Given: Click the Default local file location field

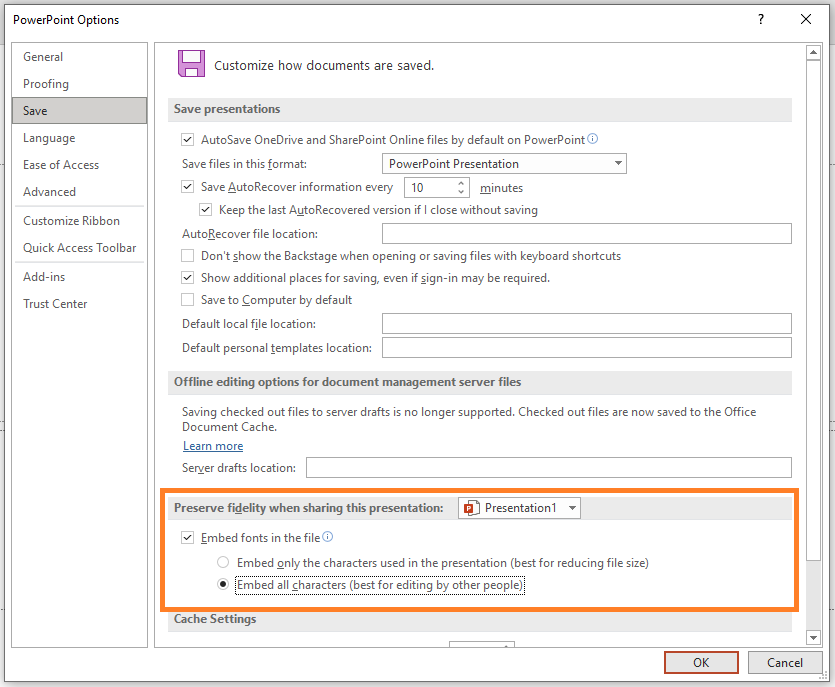Looking at the screenshot, I should pyautogui.click(x=587, y=324).
